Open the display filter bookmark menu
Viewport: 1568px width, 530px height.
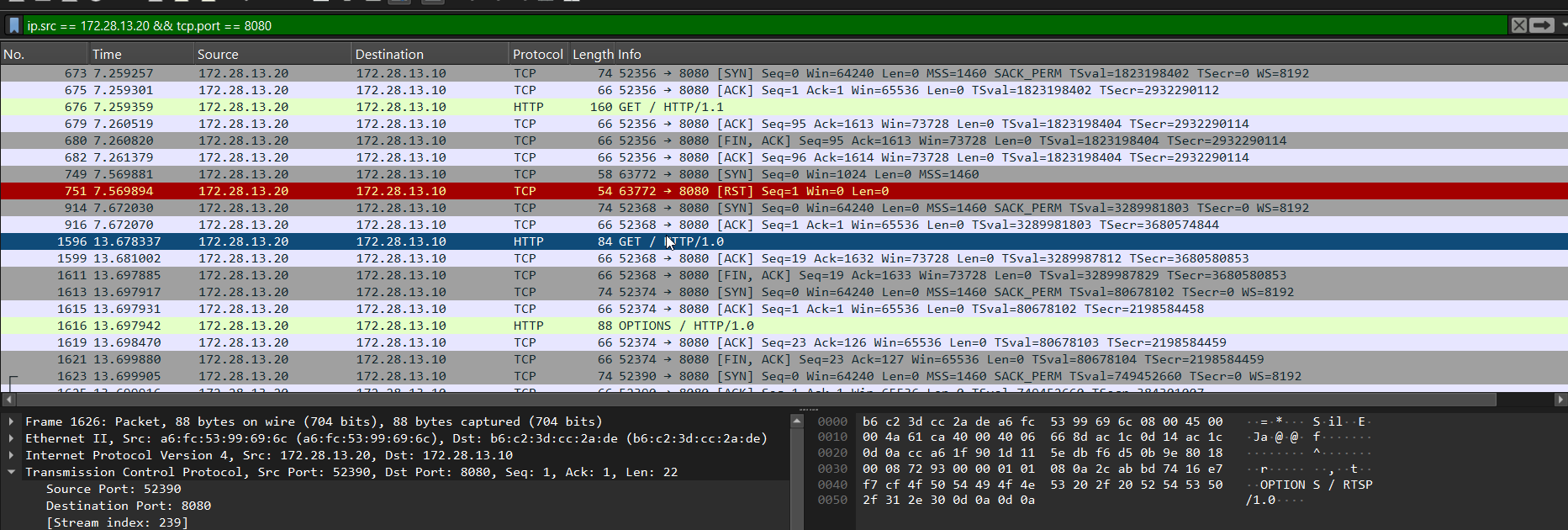coord(13,26)
